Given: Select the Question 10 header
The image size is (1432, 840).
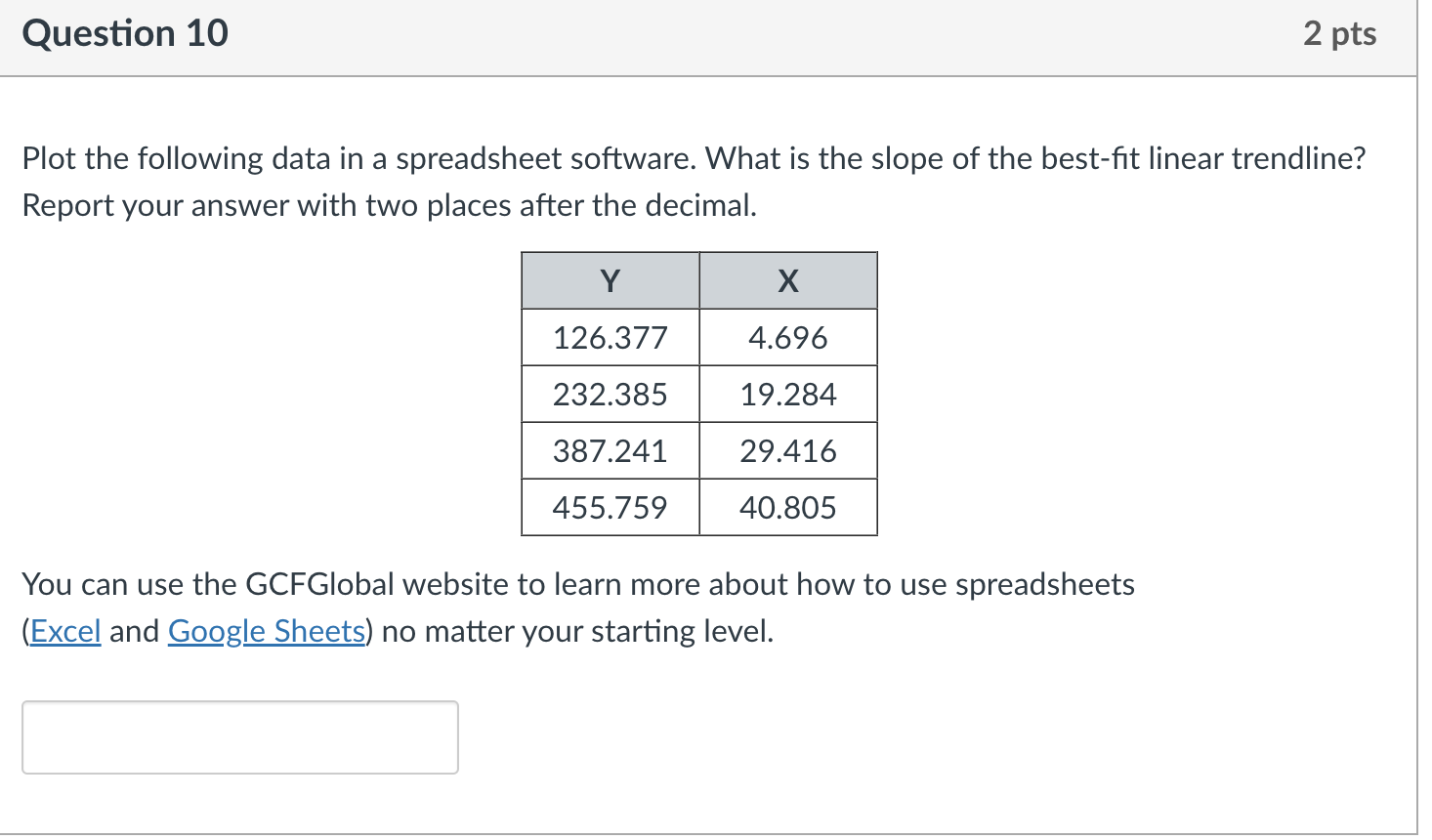Looking at the screenshot, I should [x=124, y=32].
